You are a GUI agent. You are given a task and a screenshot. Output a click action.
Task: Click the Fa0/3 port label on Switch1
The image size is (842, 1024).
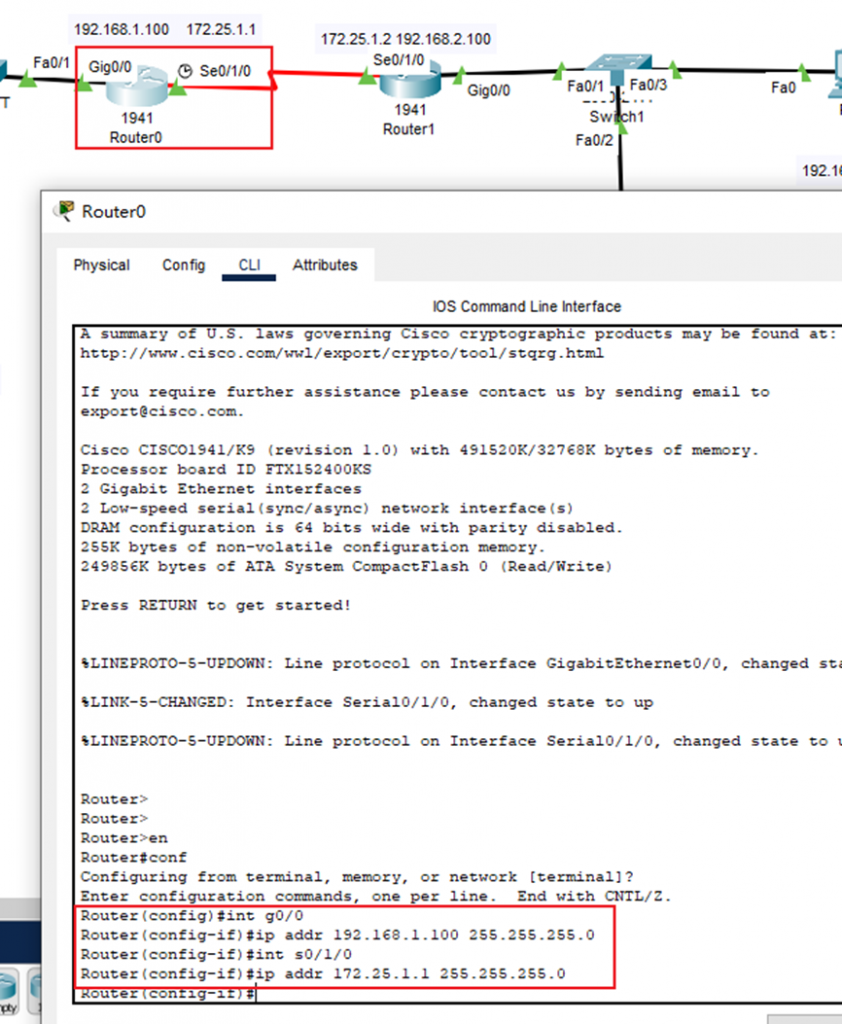coord(648,85)
